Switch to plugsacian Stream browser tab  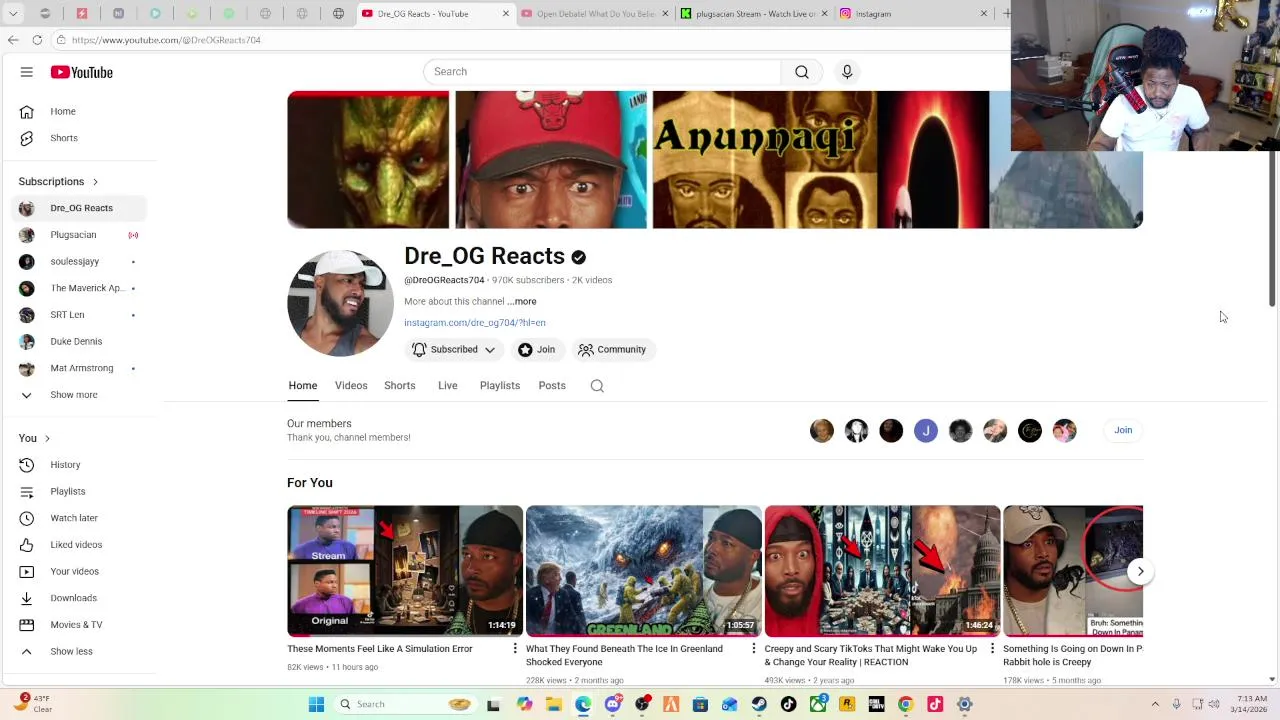(x=755, y=14)
